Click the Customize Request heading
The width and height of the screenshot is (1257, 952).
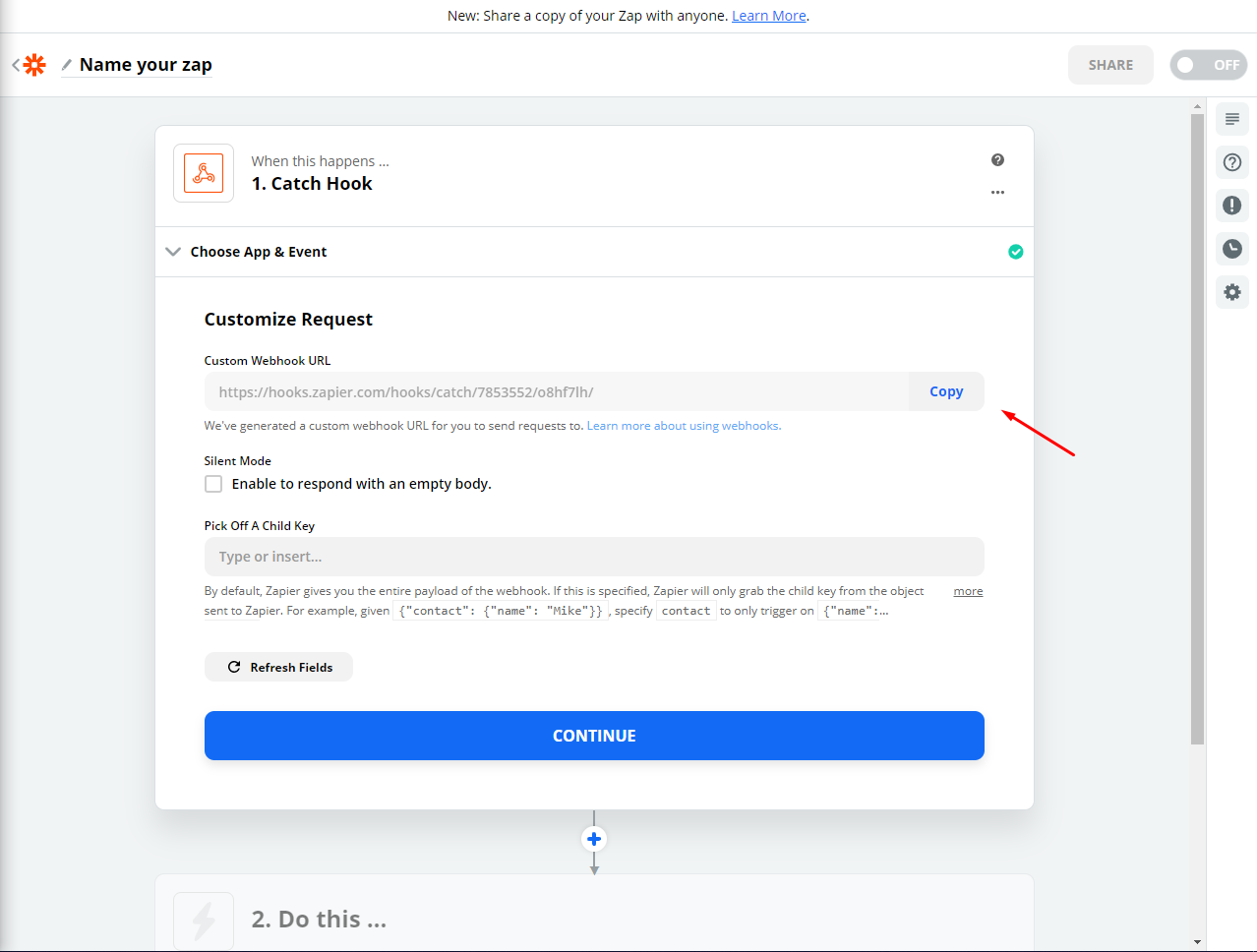pyautogui.click(x=288, y=320)
